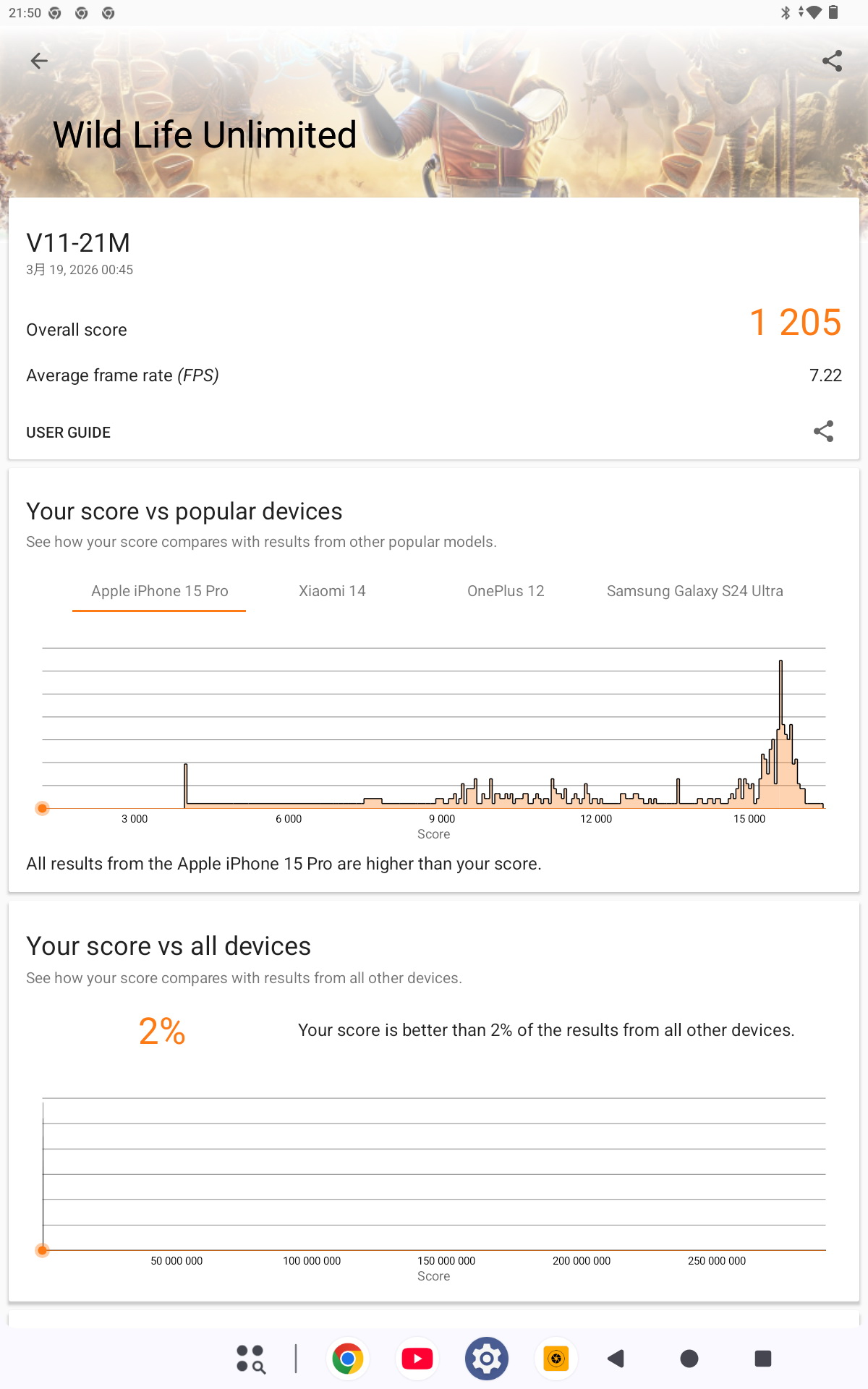Tap the back arrow in the header

[39, 61]
